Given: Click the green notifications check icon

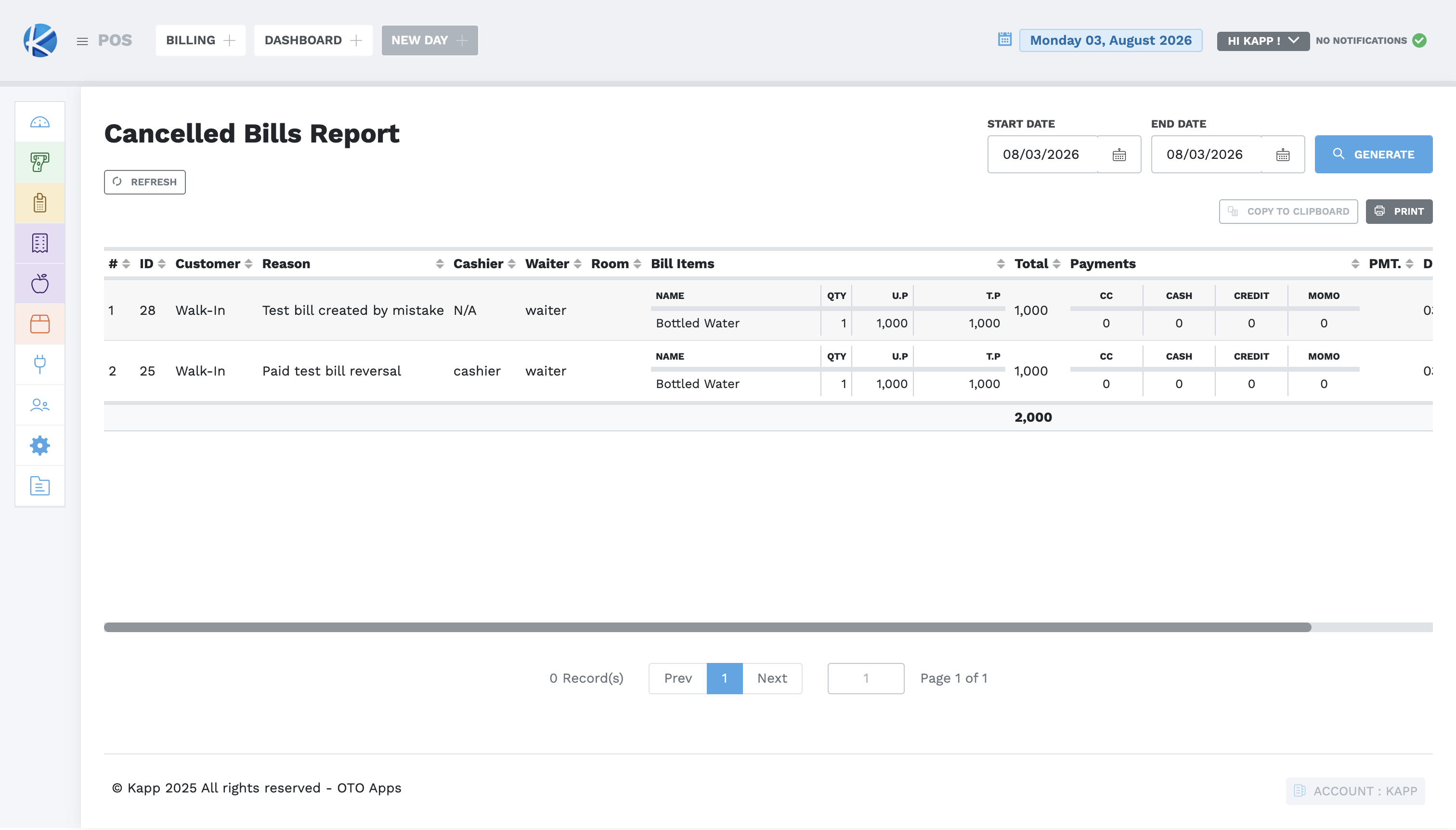Looking at the screenshot, I should [1419, 40].
